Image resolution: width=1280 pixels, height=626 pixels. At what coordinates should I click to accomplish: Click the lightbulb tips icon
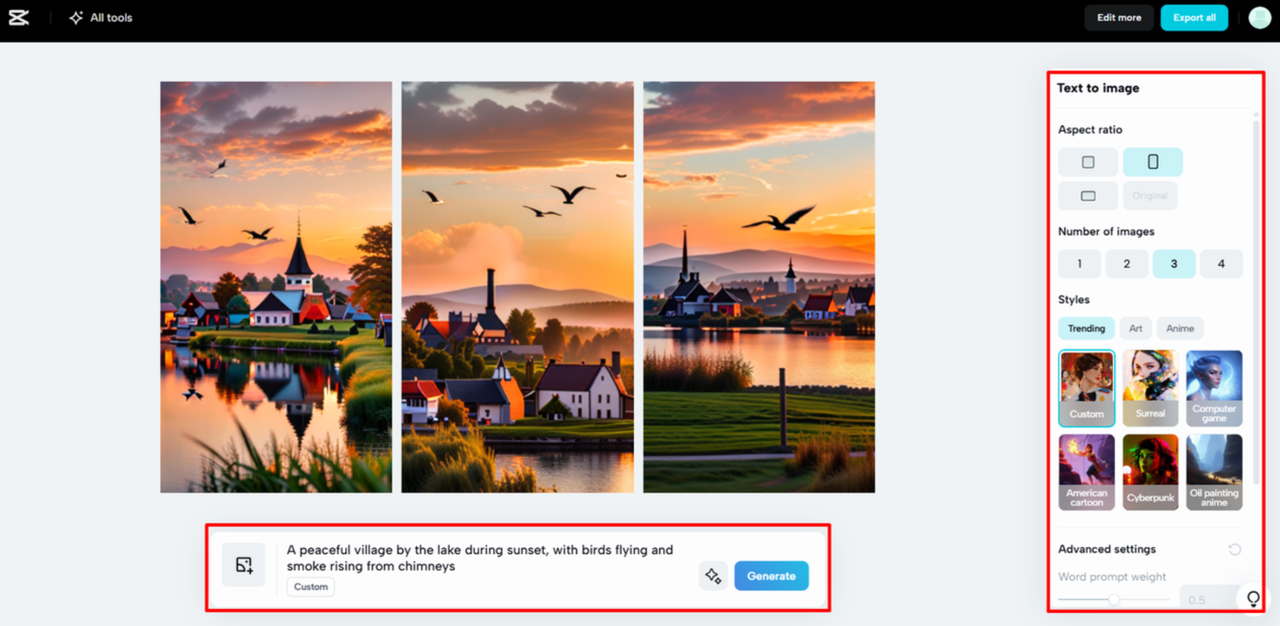pyautogui.click(x=1253, y=598)
